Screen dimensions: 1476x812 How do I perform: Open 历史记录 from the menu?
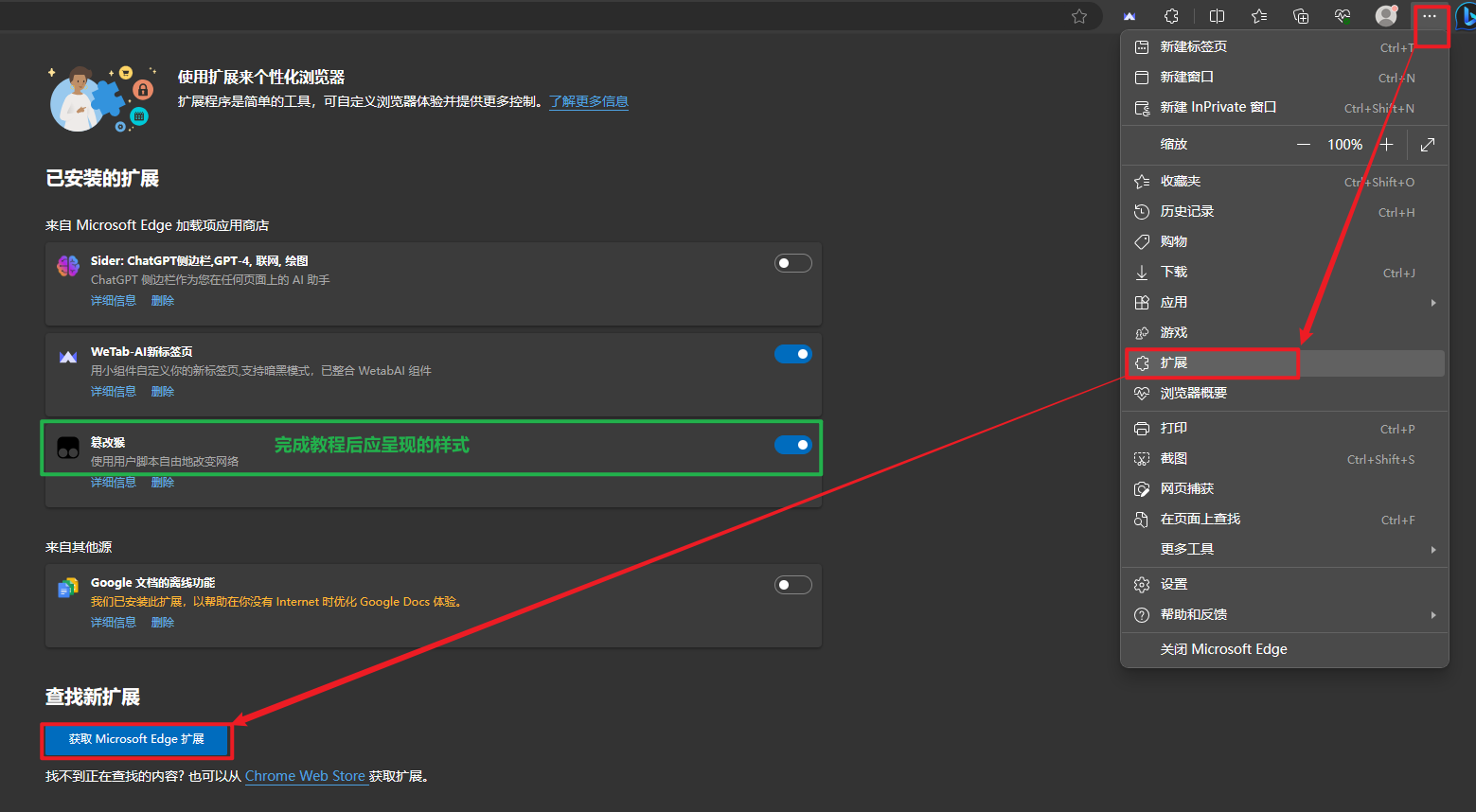[x=1285, y=211]
